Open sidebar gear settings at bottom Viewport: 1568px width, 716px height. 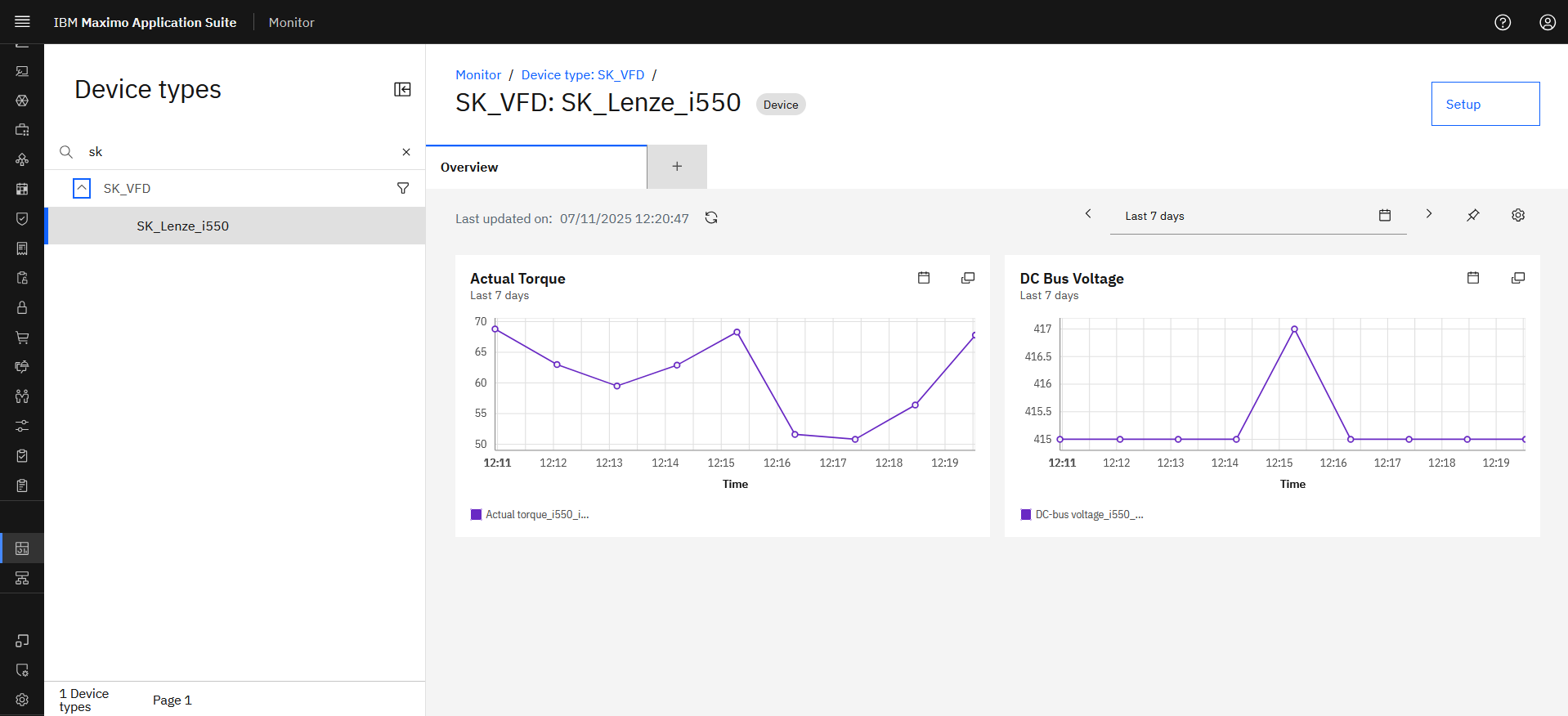[22, 700]
